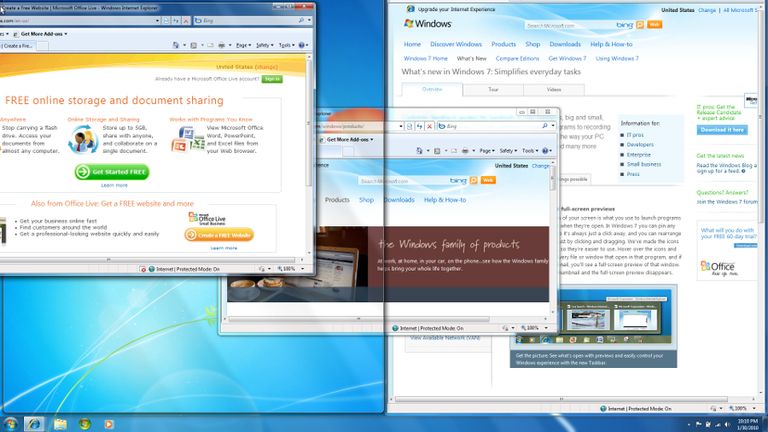The width and height of the screenshot is (768, 432).
Task: Click Compatibility View icon in Windows products window
Action: 409,126
